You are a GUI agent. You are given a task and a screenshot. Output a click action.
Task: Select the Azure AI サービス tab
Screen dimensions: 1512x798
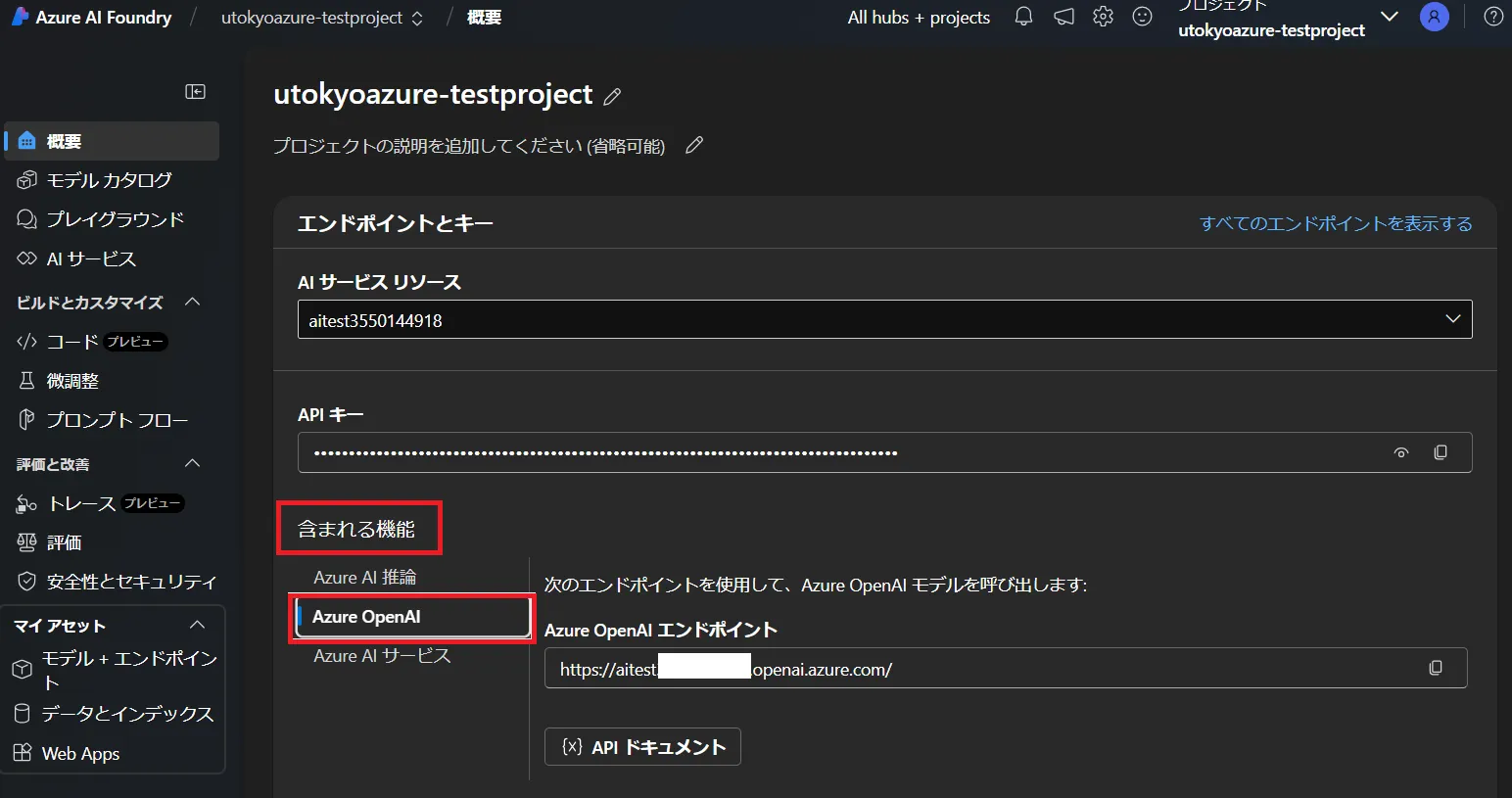coord(382,656)
